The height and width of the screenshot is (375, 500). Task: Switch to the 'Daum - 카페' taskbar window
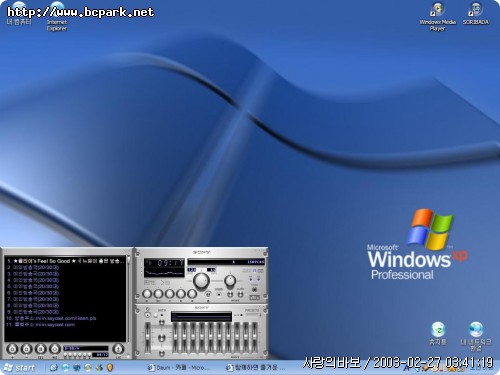179,368
